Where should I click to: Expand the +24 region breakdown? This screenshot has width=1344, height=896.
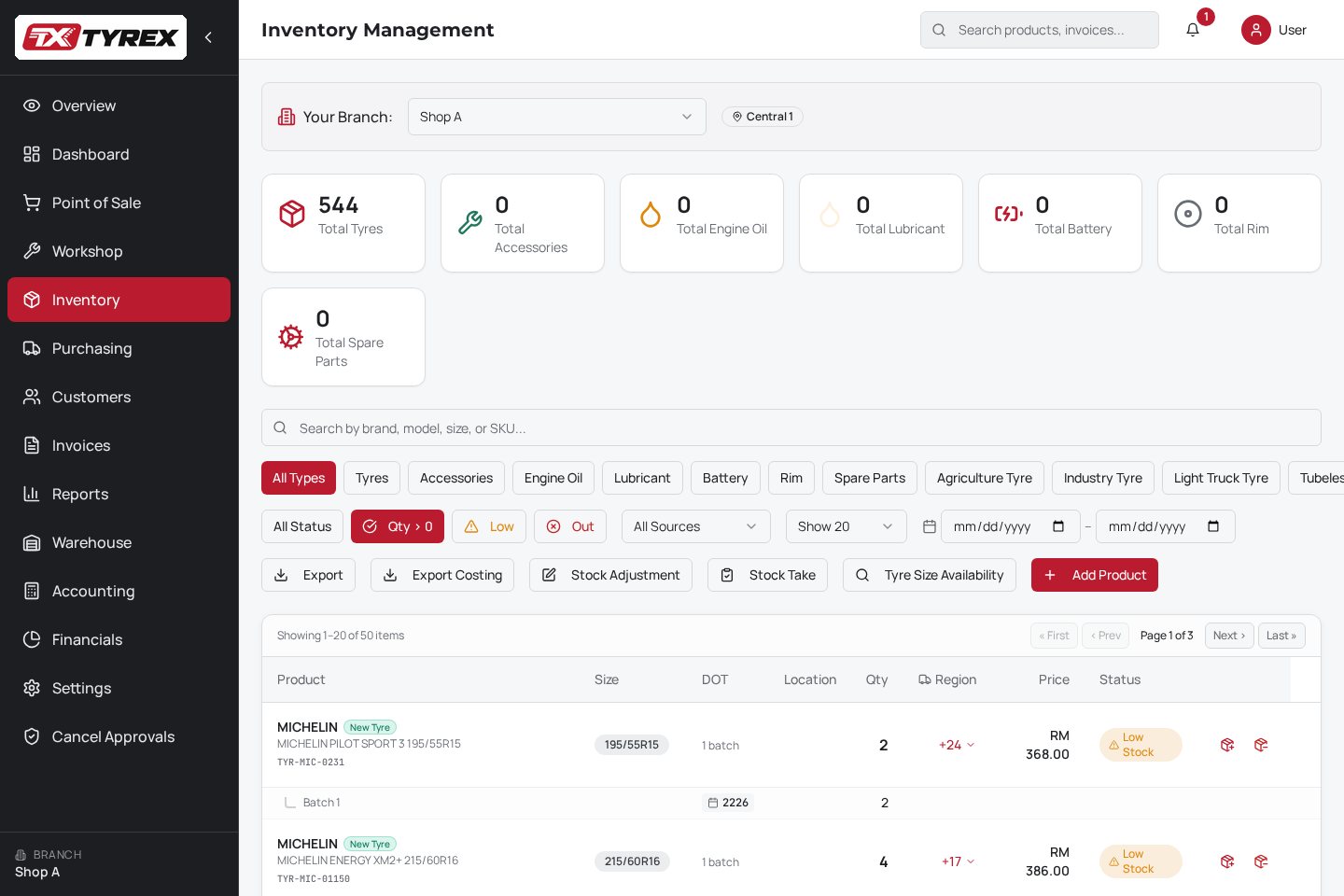[x=957, y=745]
